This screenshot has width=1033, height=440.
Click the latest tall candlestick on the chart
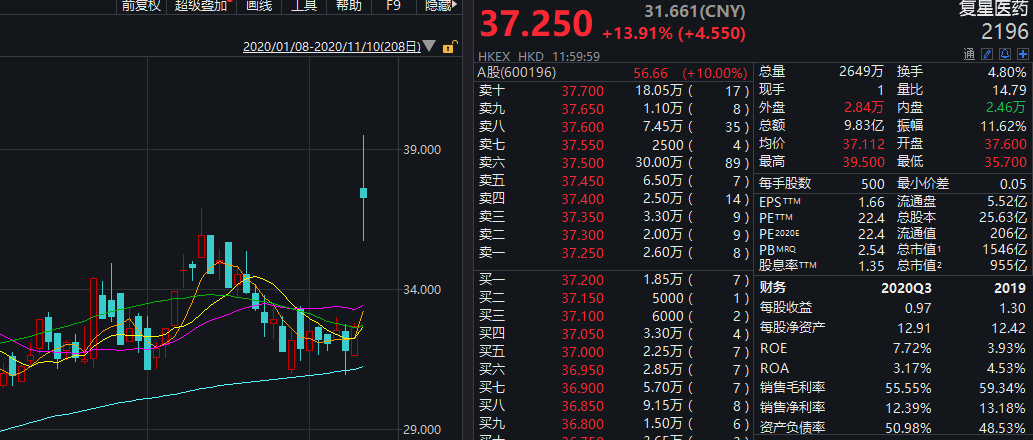363,188
